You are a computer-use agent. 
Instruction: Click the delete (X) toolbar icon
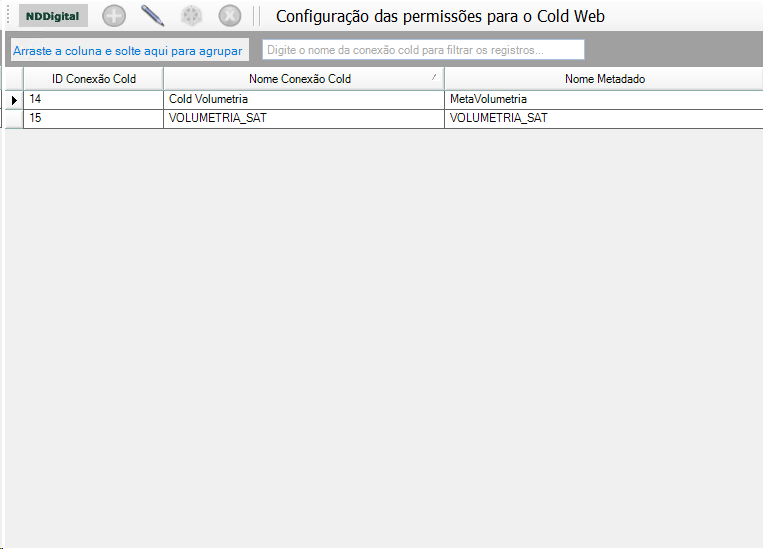(230, 16)
